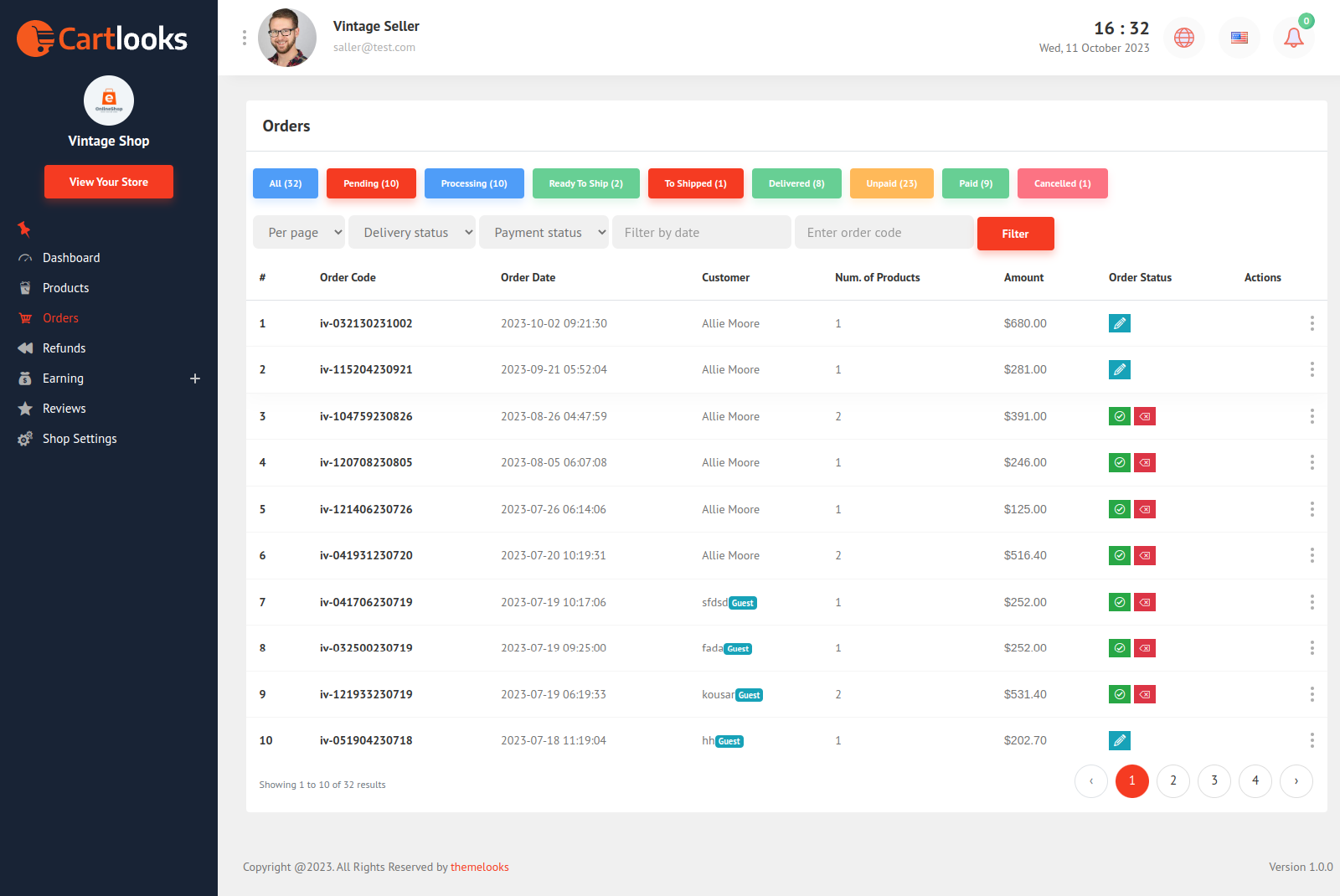Select the US flag icon
The height and width of the screenshot is (896, 1340).
1239,37
